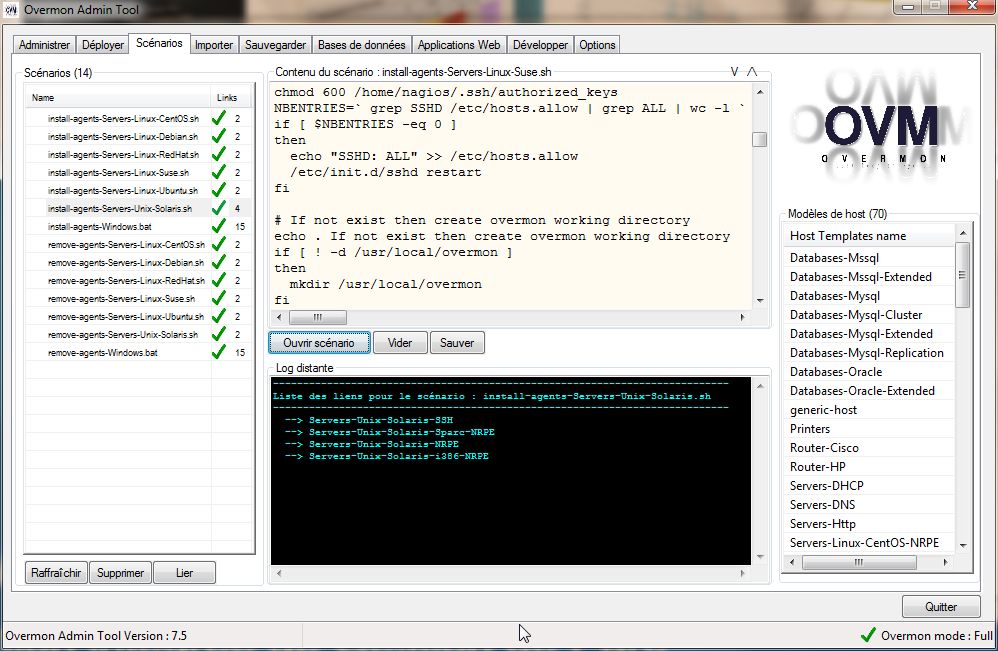The width and height of the screenshot is (998, 651).
Task: Switch to the Déployer tab
Action: (x=103, y=45)
